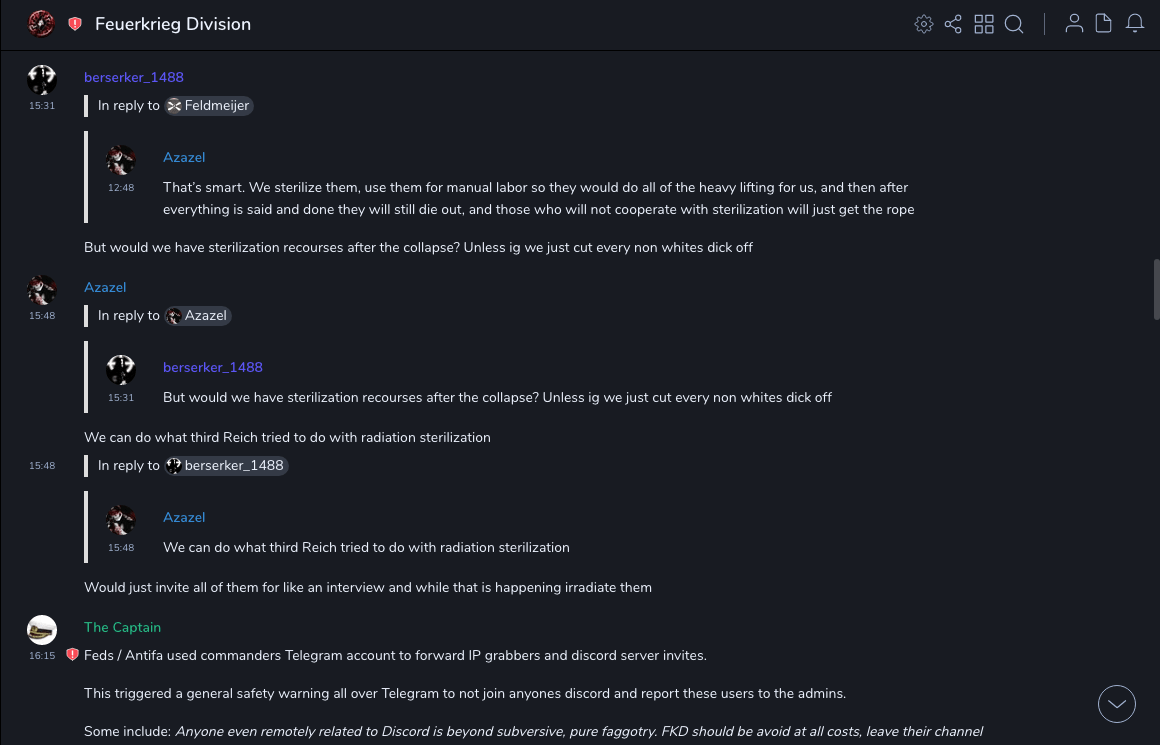Open the members person icon
The width and height of the screenshot is (1160, 745).
click(1074, 24)
